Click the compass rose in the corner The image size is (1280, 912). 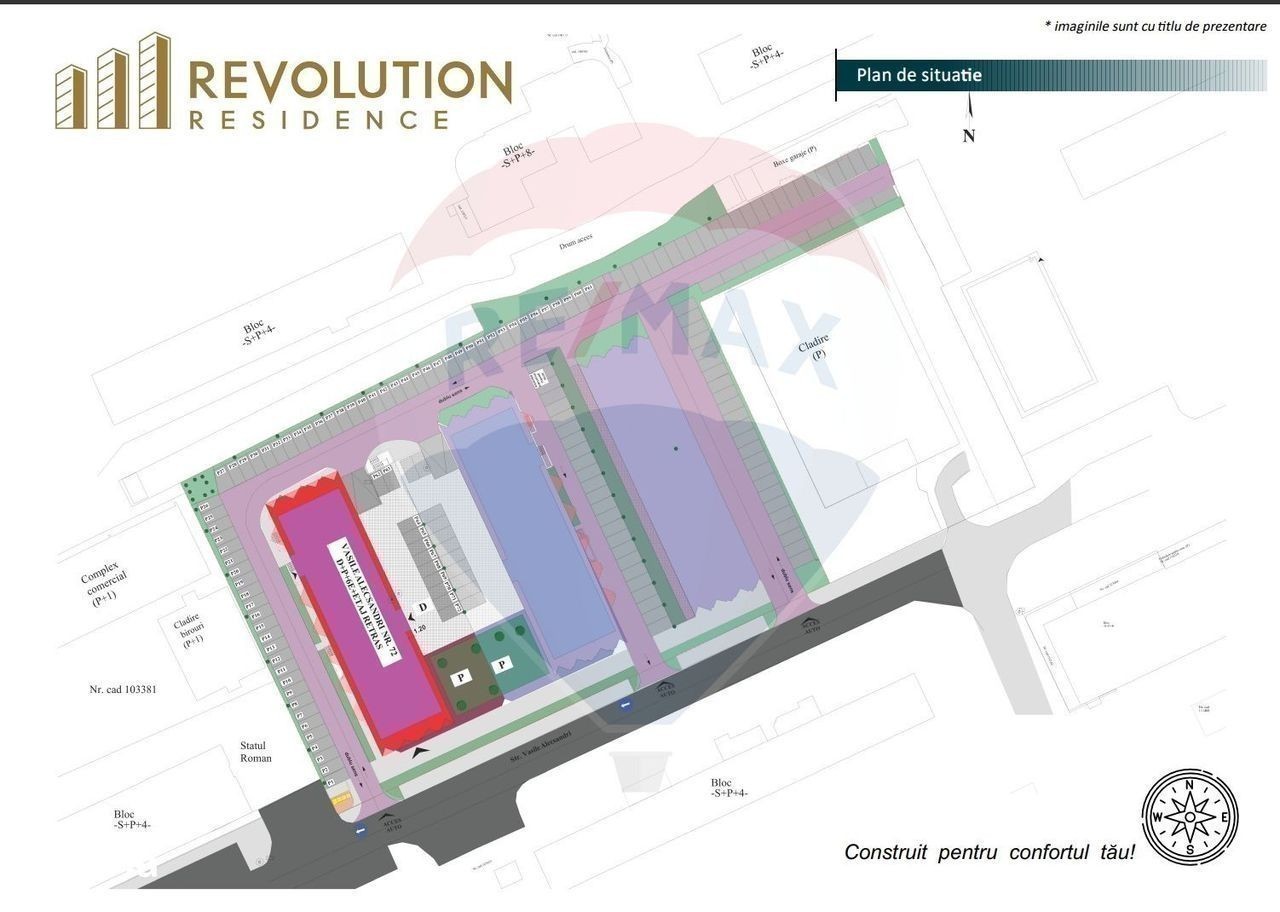(x=1189, y=817)
